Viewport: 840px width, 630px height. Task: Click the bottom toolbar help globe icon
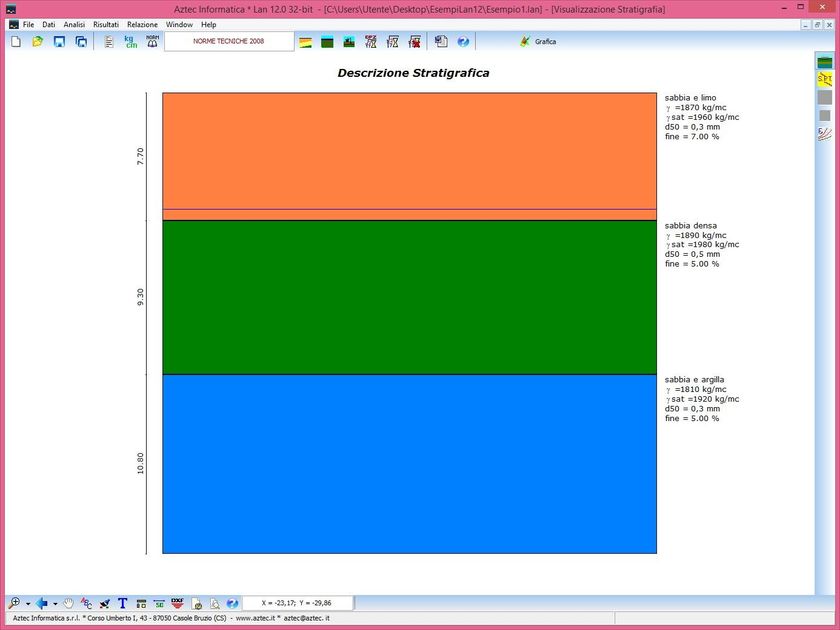click(x=232, y=603)
